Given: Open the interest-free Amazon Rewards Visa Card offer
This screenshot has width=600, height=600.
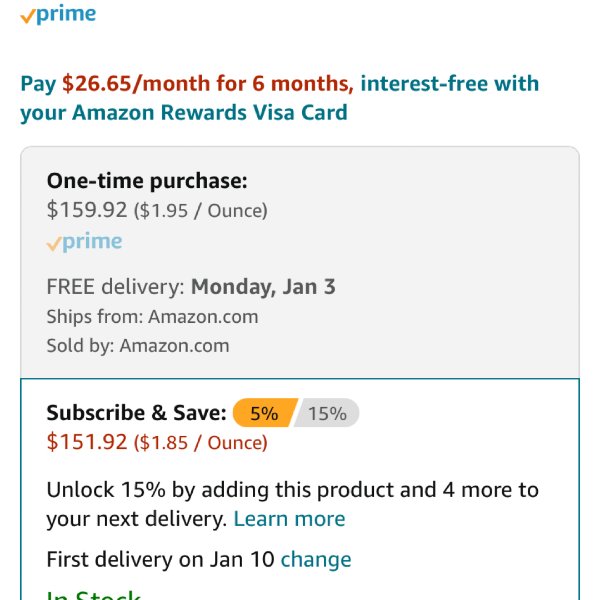Looking at the screenshot, I should coord(279,98).
